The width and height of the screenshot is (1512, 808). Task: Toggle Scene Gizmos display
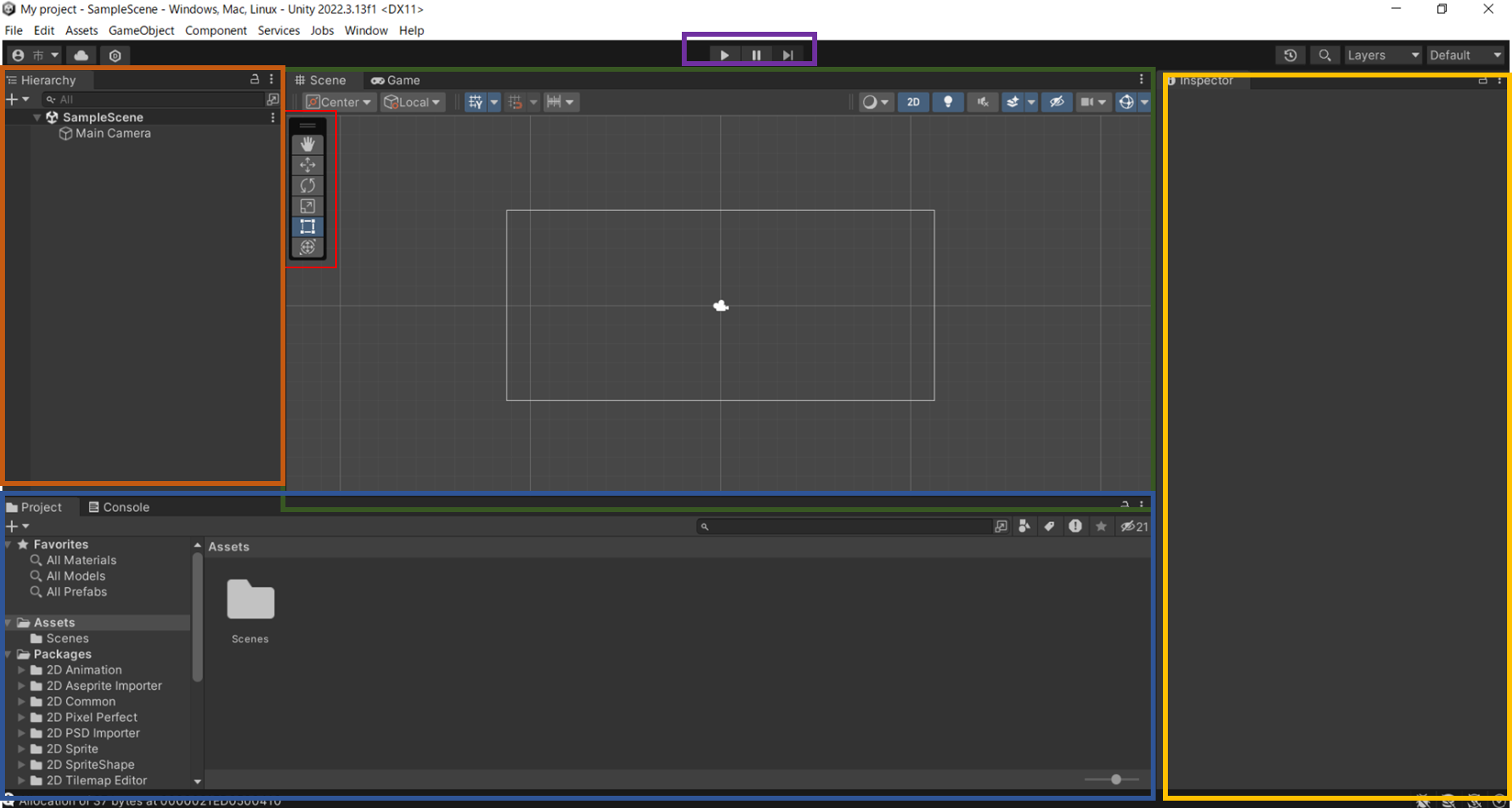(x=1126, y=102)
